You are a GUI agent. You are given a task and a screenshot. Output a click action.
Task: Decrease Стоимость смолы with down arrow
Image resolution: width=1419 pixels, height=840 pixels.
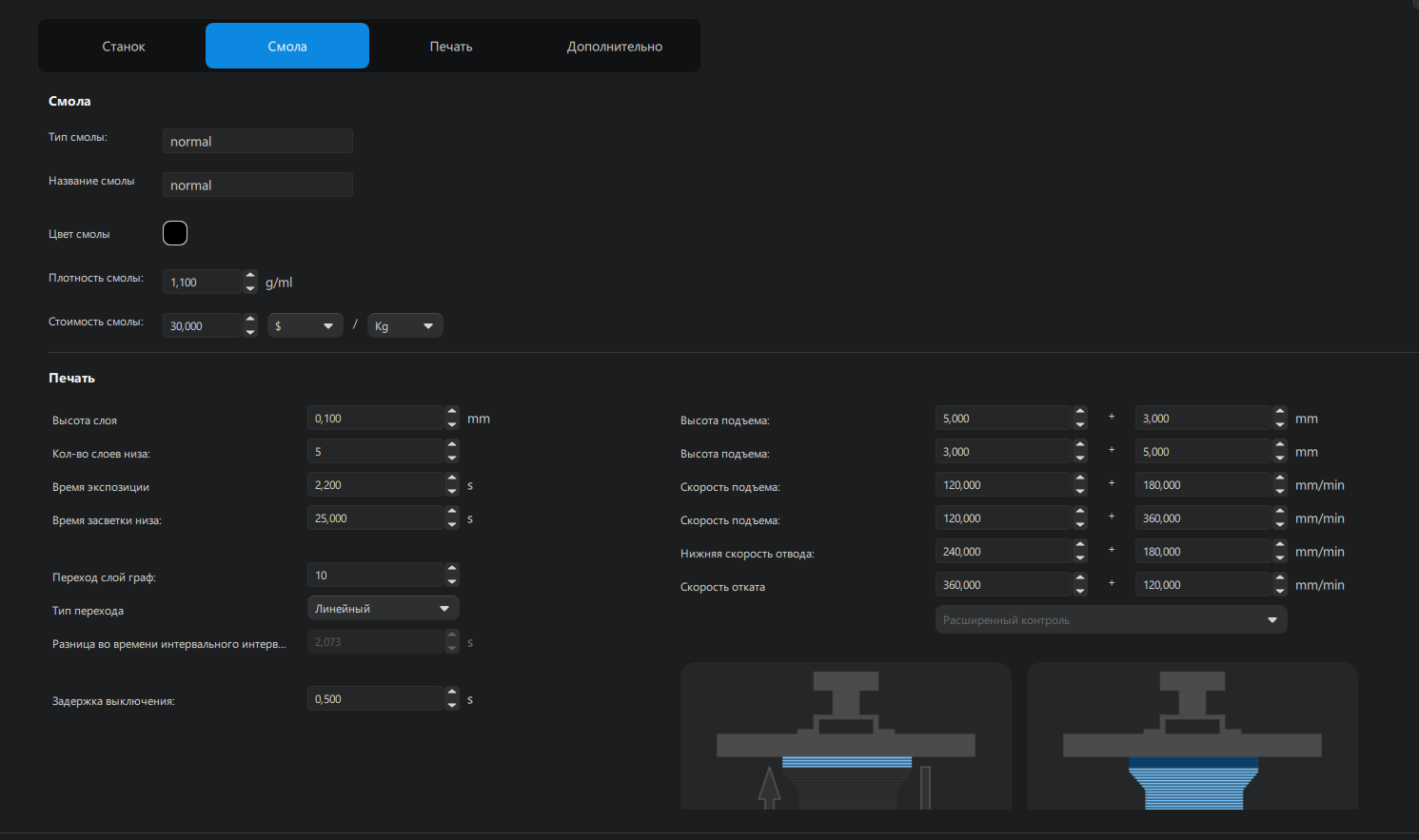tap(250, 332)
